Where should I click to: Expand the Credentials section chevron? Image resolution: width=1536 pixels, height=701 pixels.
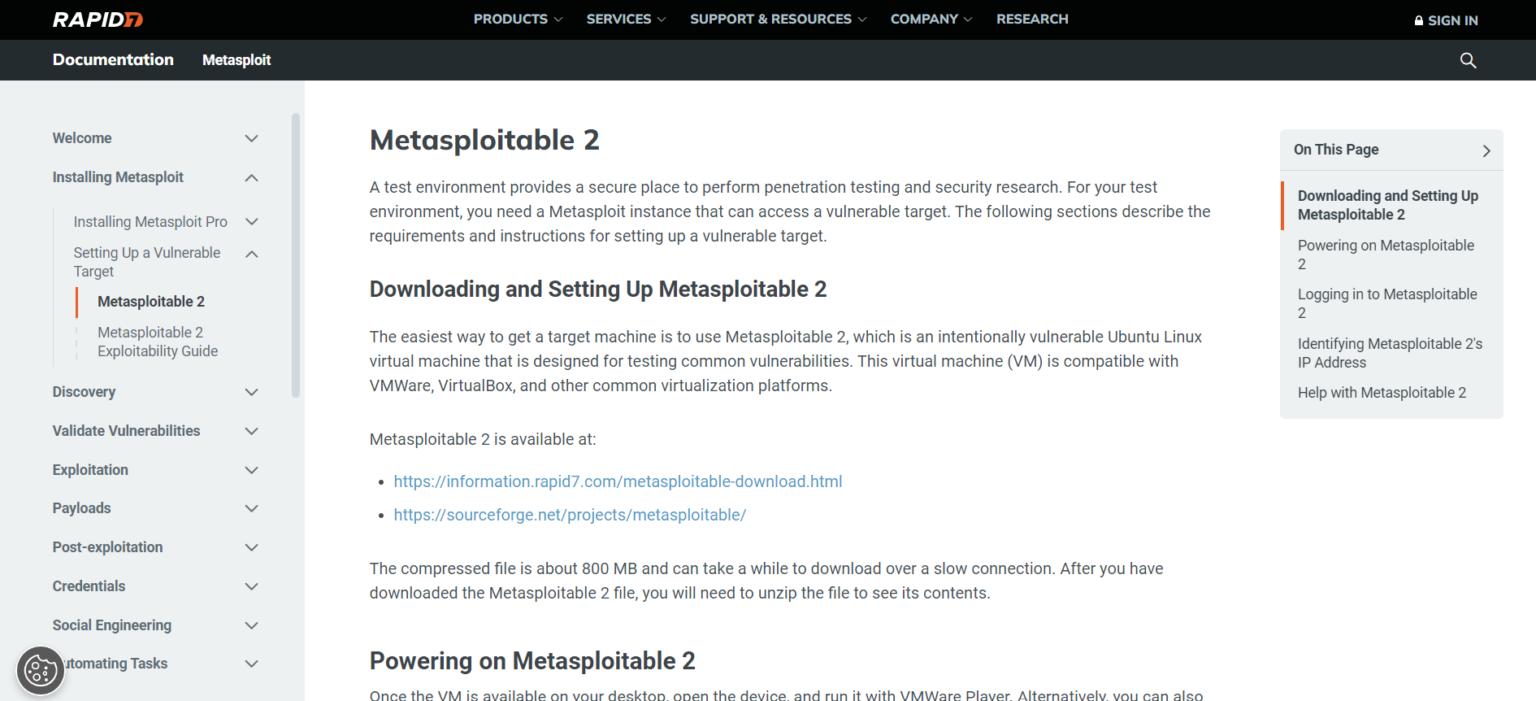point(252,587)
